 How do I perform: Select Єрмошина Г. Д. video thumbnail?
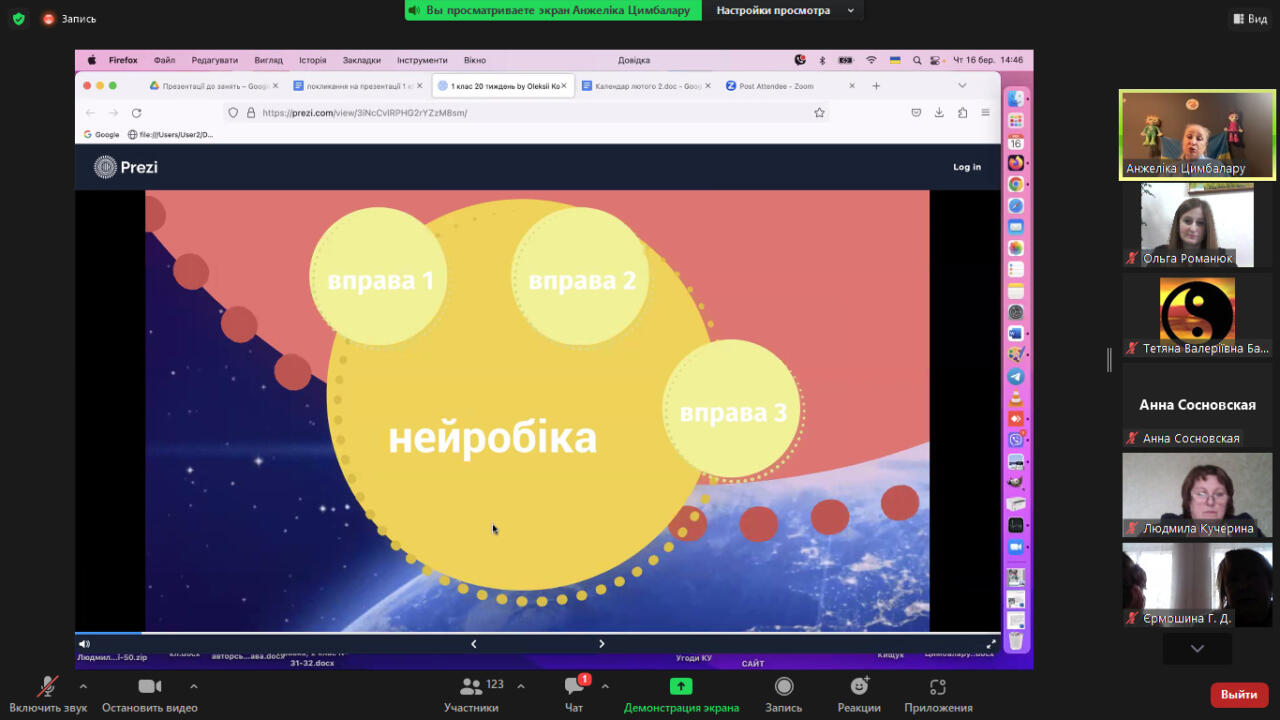1197,585
